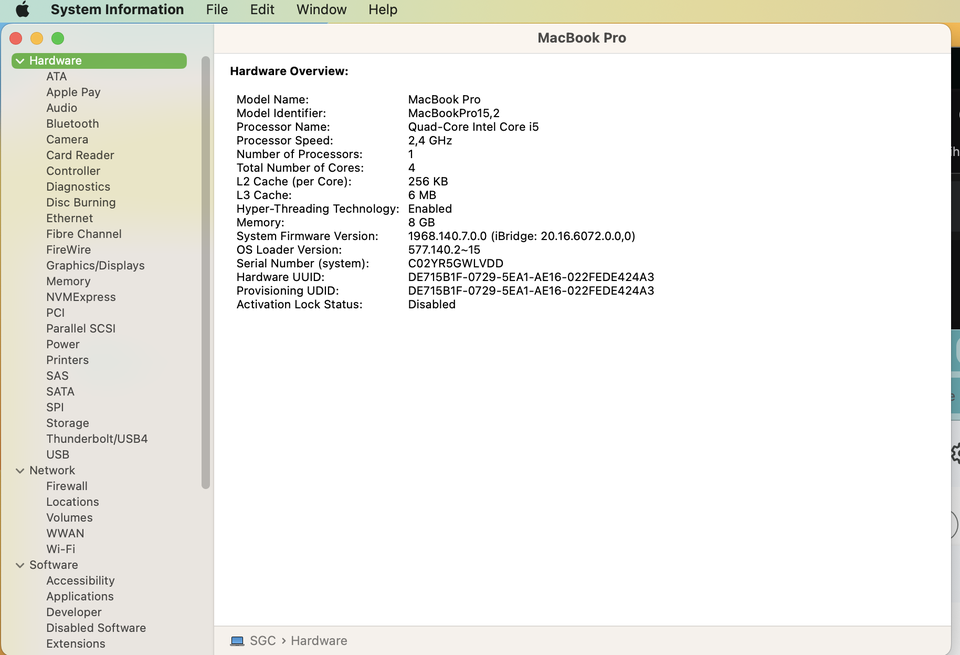Select FireWire in the sidebar
960x655 pixels.
[69, 250]
